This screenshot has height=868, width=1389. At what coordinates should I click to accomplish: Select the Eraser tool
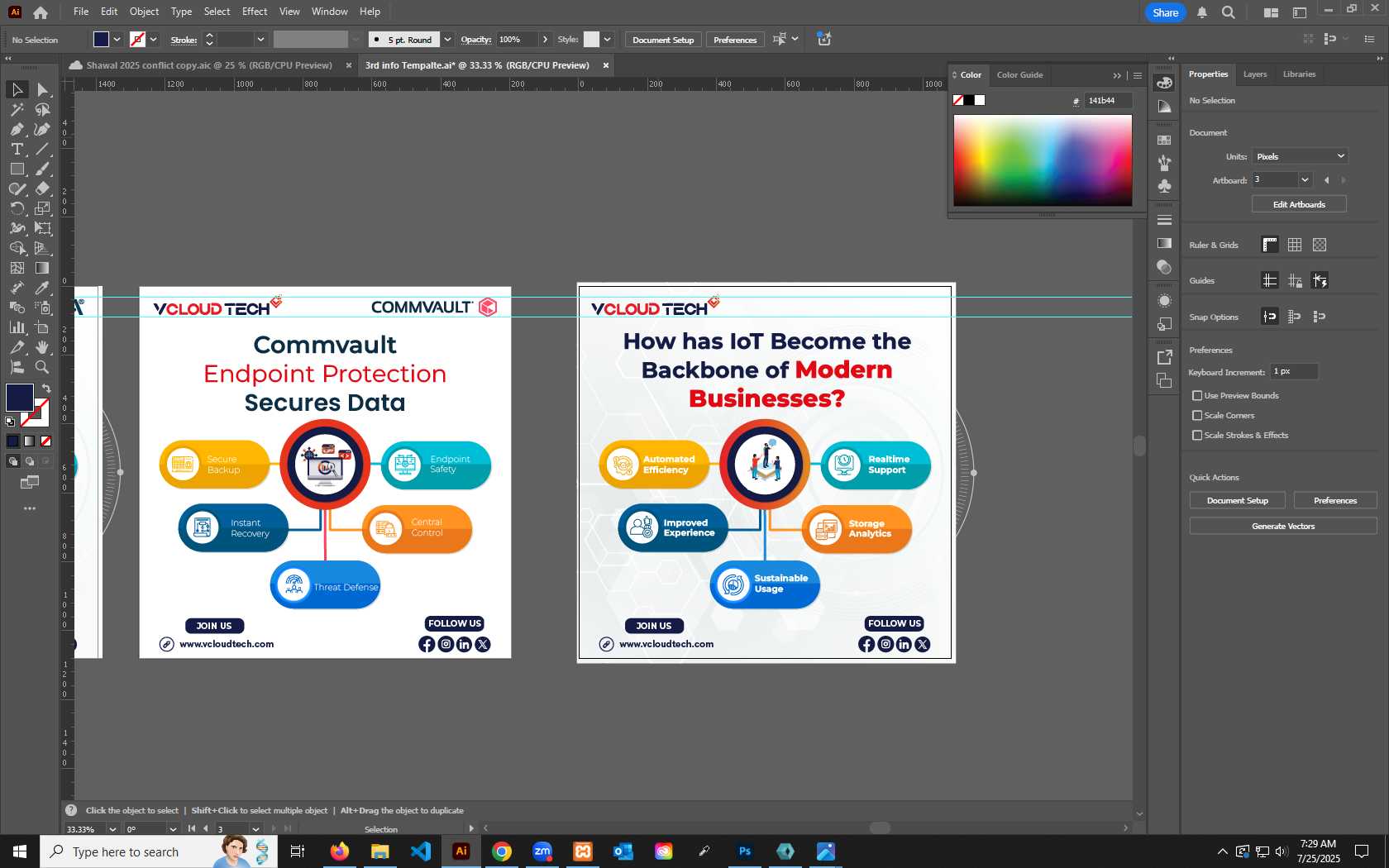[42, 188]
